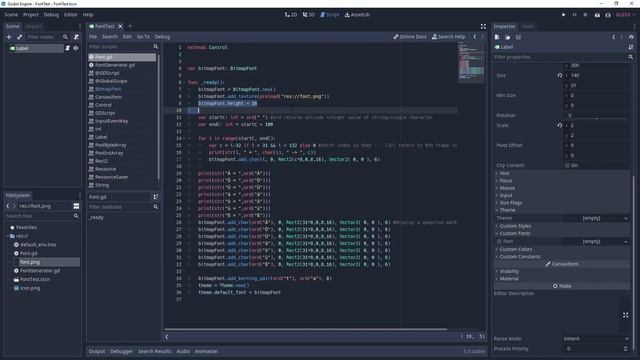Viewport: 640px width, 360px height.
Task: Click the instance scene link icon
Action: [x=20, y=37]
